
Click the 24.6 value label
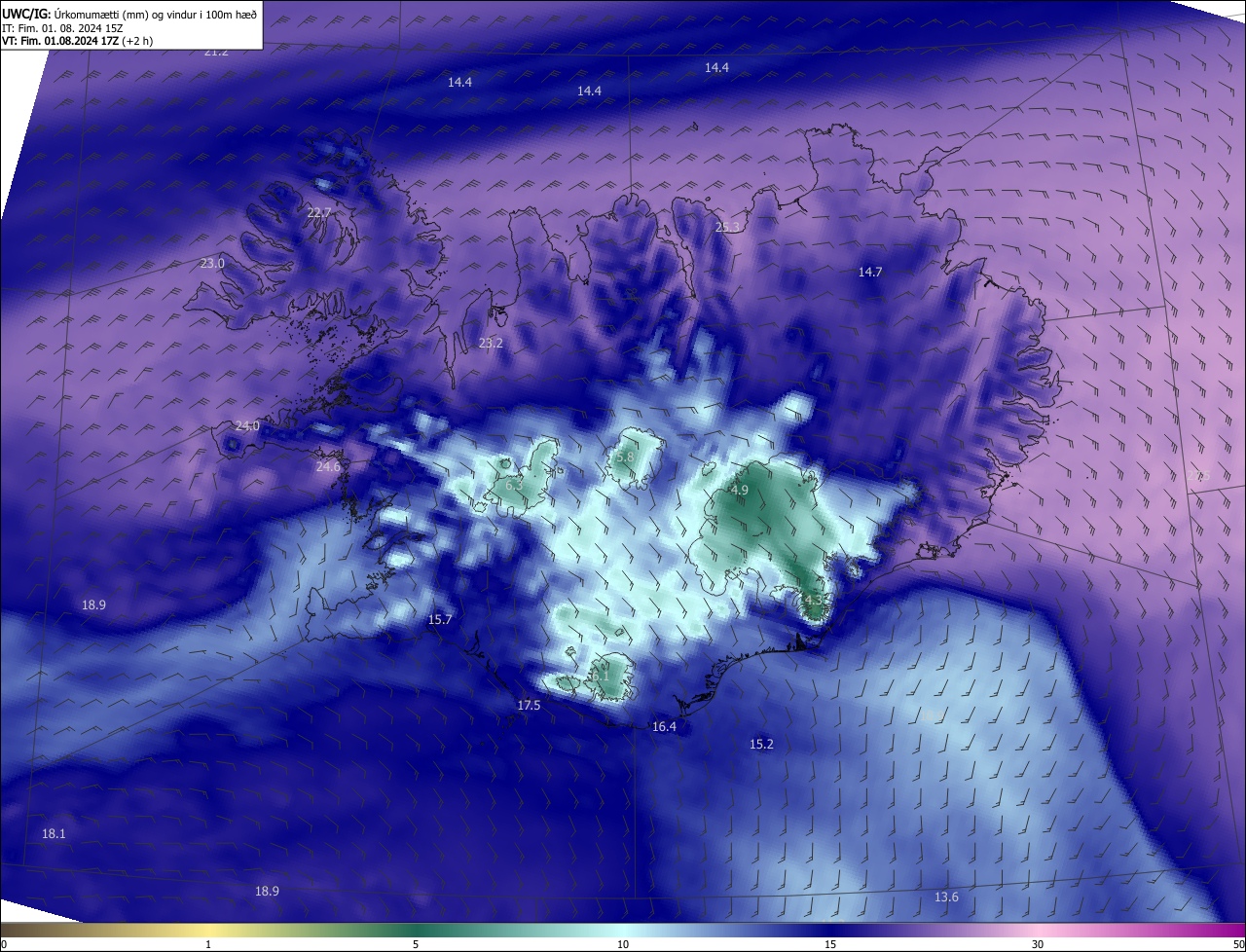[329, 467]
